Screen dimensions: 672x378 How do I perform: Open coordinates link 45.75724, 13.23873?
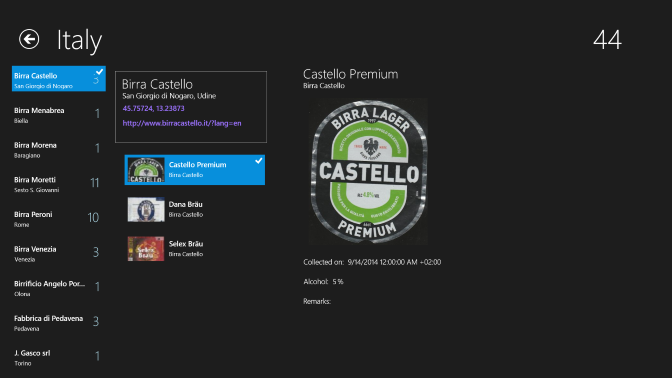(153, 108)
